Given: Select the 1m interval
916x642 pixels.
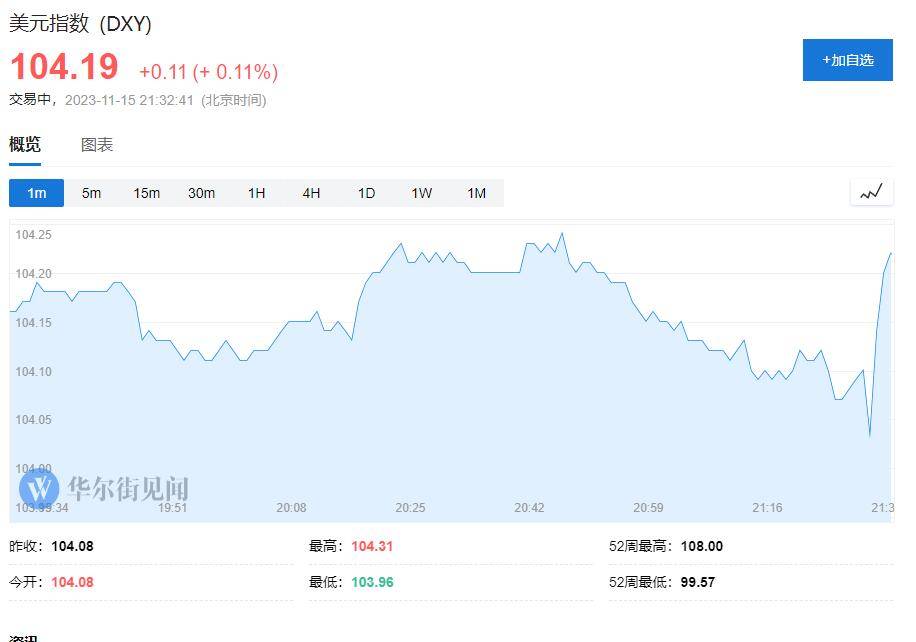Looking at the screenshot, I should click(37, 193).
